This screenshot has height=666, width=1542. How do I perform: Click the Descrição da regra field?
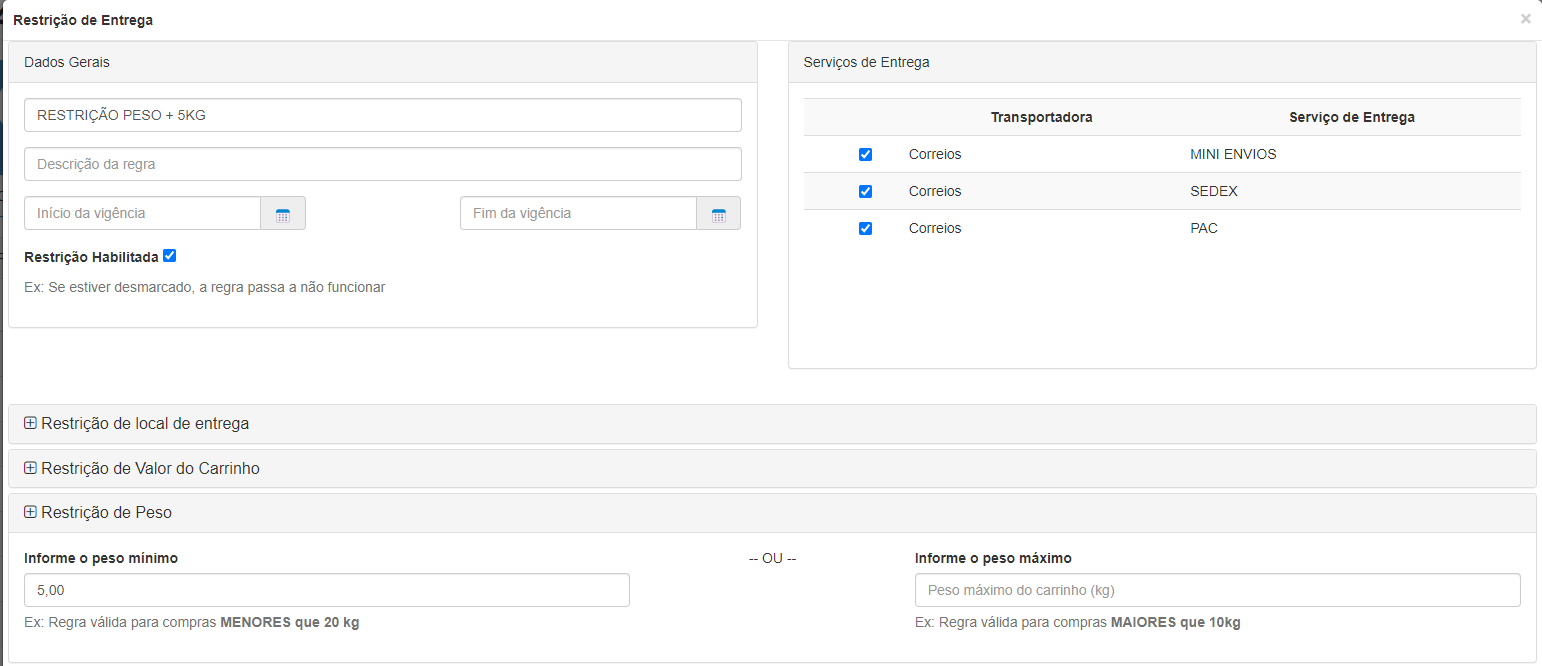pos(382,164)
